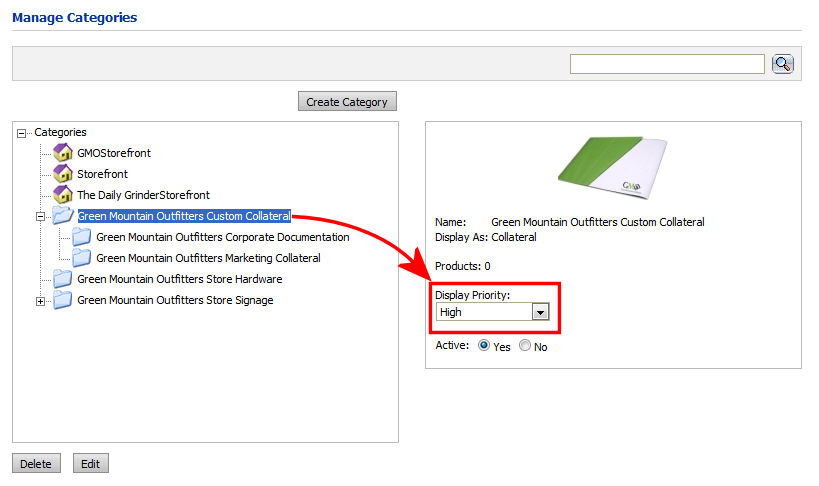
Task: Expand Green Mountain Outfitters Store Signage node
Action: click(41, 301)
